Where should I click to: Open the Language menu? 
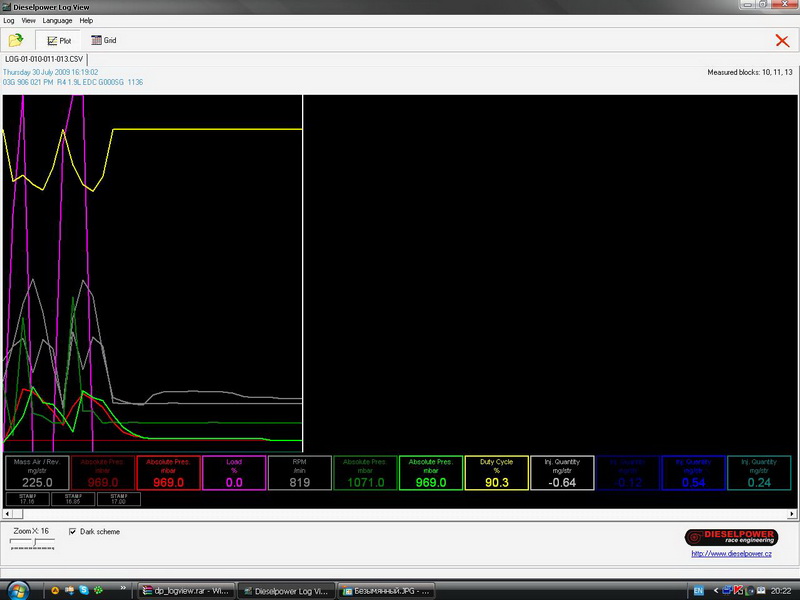(x=57, y=21)
